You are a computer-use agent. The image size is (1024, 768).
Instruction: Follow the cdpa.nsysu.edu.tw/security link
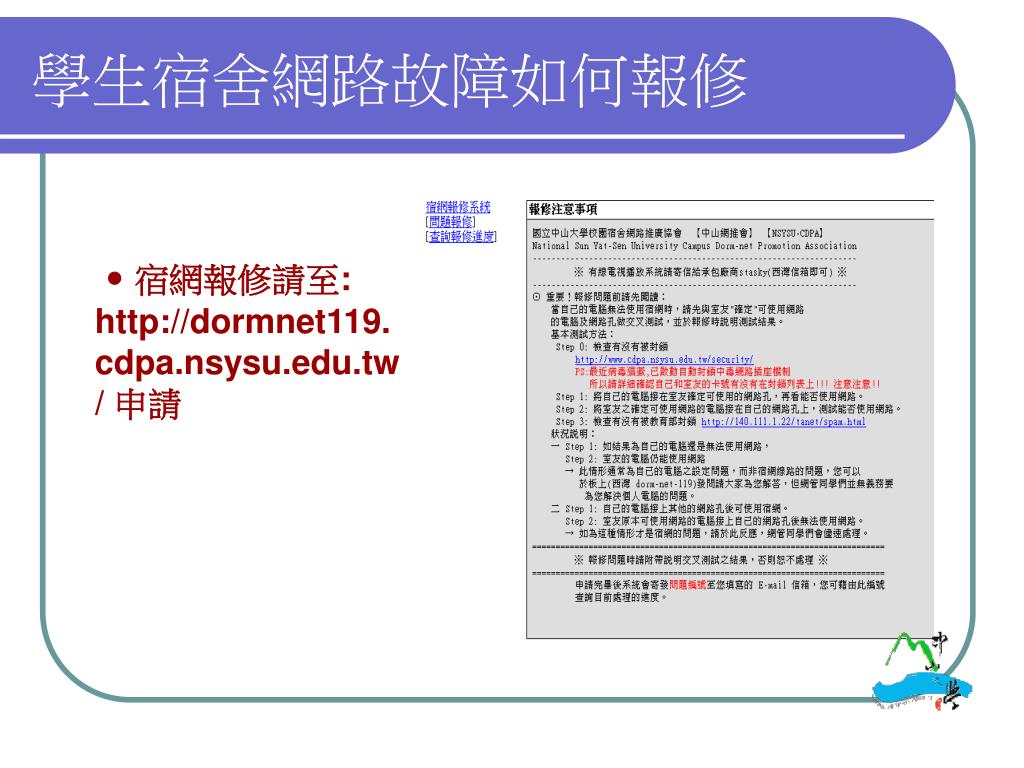[x=664, y=359]
